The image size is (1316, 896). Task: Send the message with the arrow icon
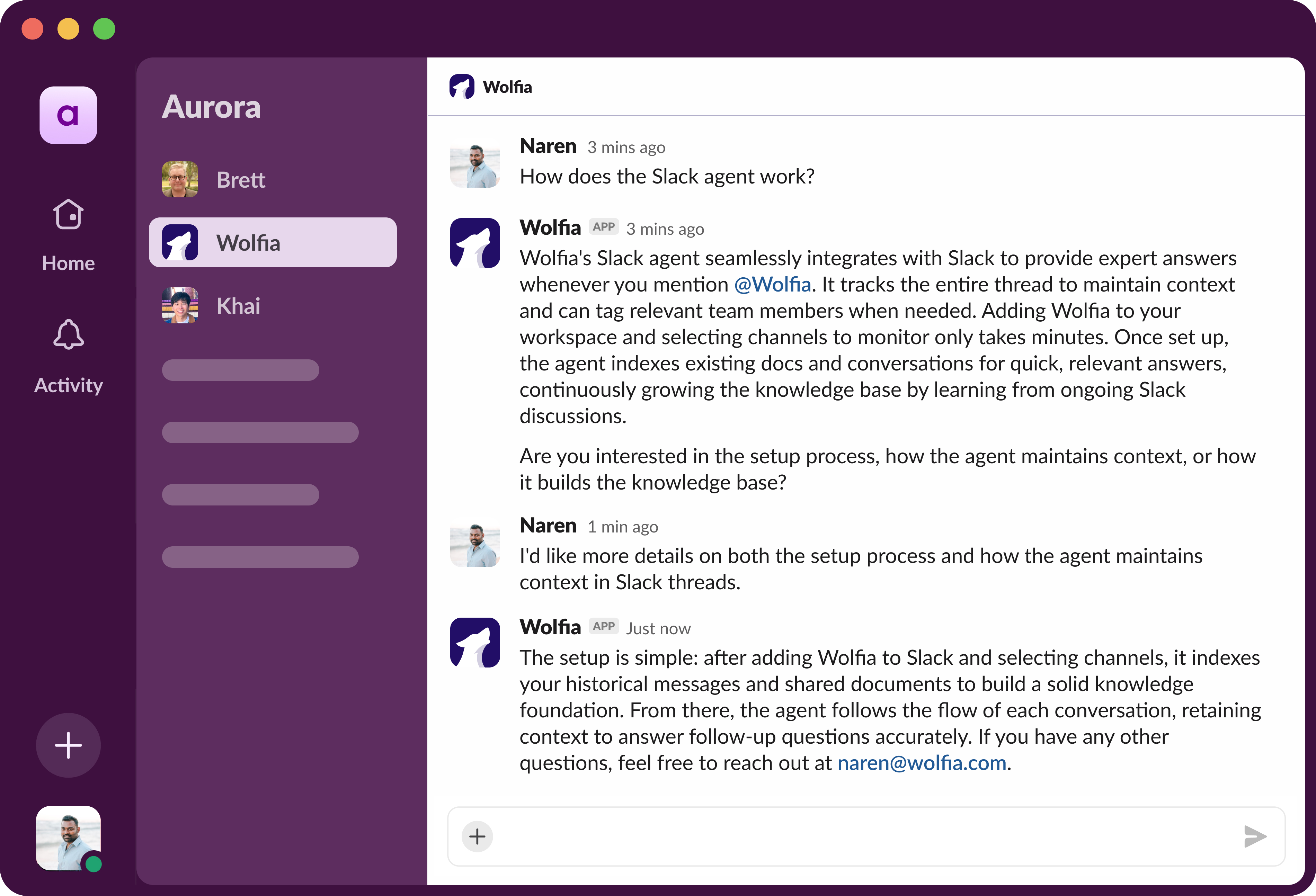click(1255, 836)
